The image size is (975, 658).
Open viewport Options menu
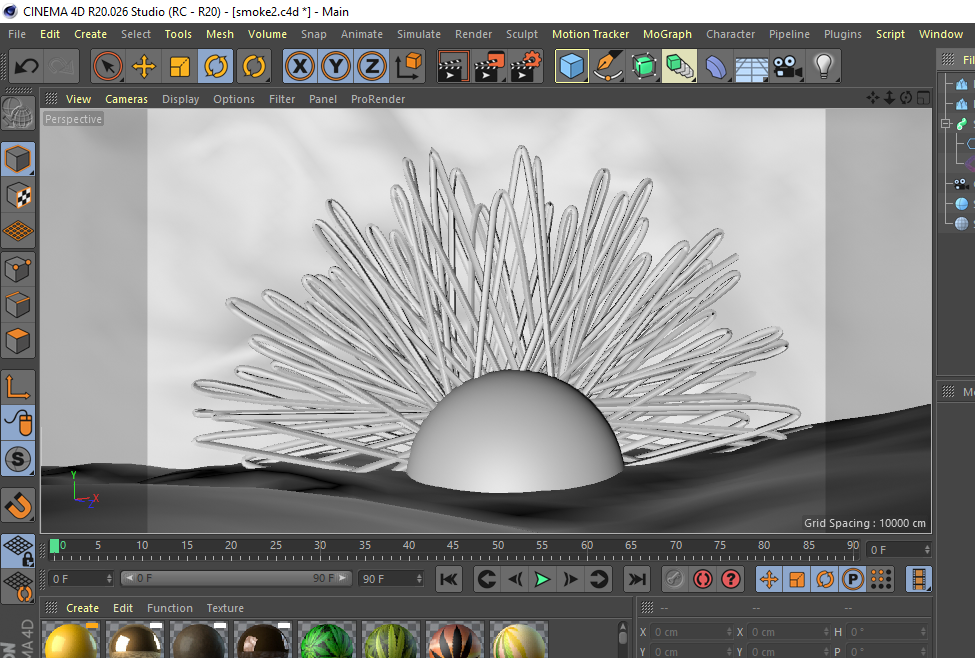[234, 99]
